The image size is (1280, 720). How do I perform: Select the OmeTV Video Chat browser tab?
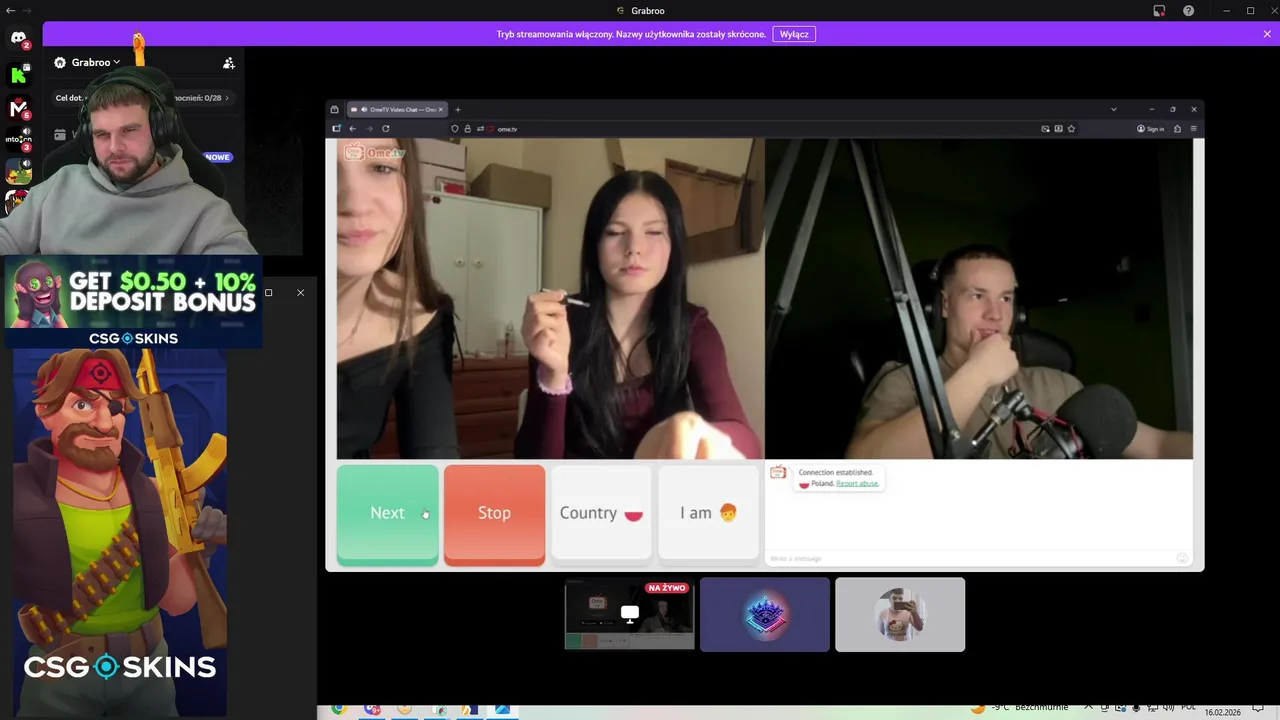pyautogui.click(x=398, y=109)
